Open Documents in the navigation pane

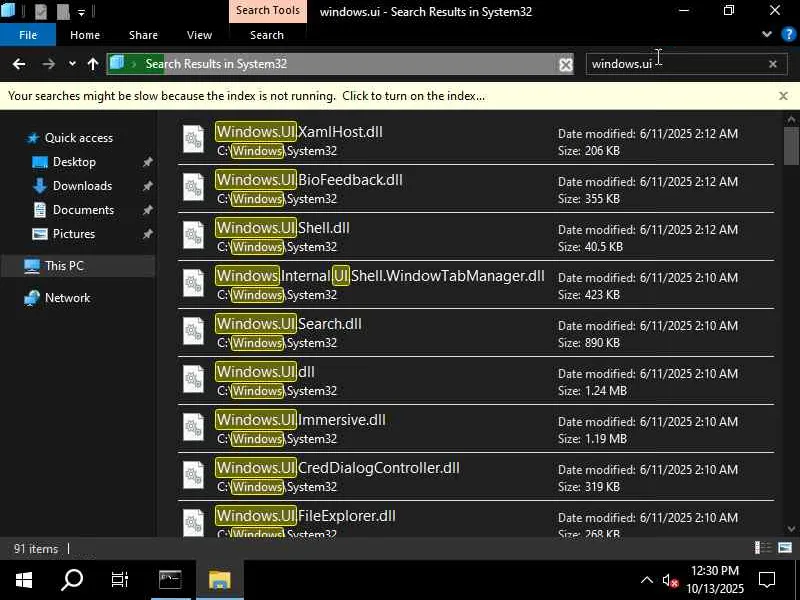pos(83,210)
